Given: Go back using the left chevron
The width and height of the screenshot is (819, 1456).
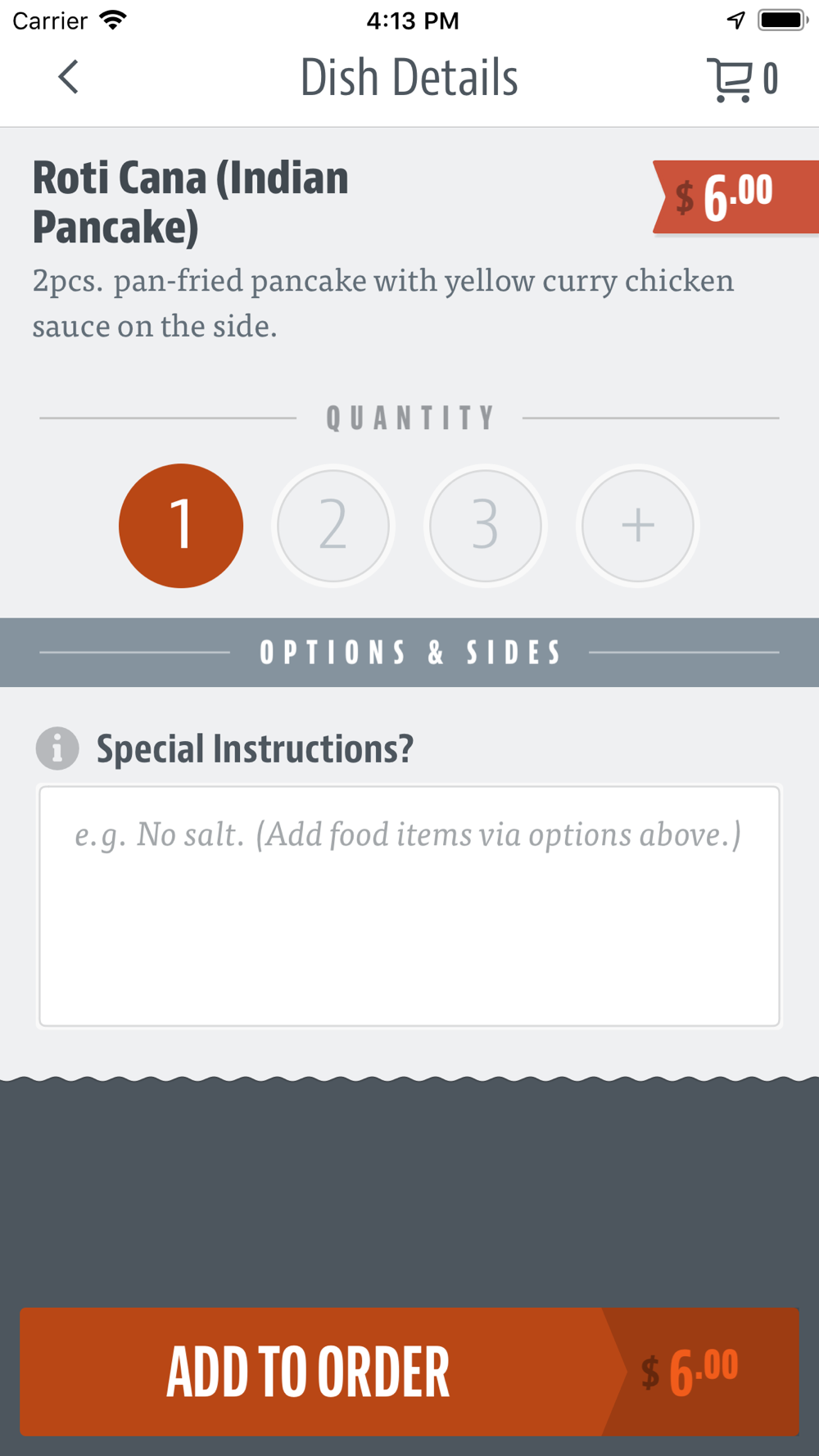Looking at the screenshot, I should [x=69, y=78].
